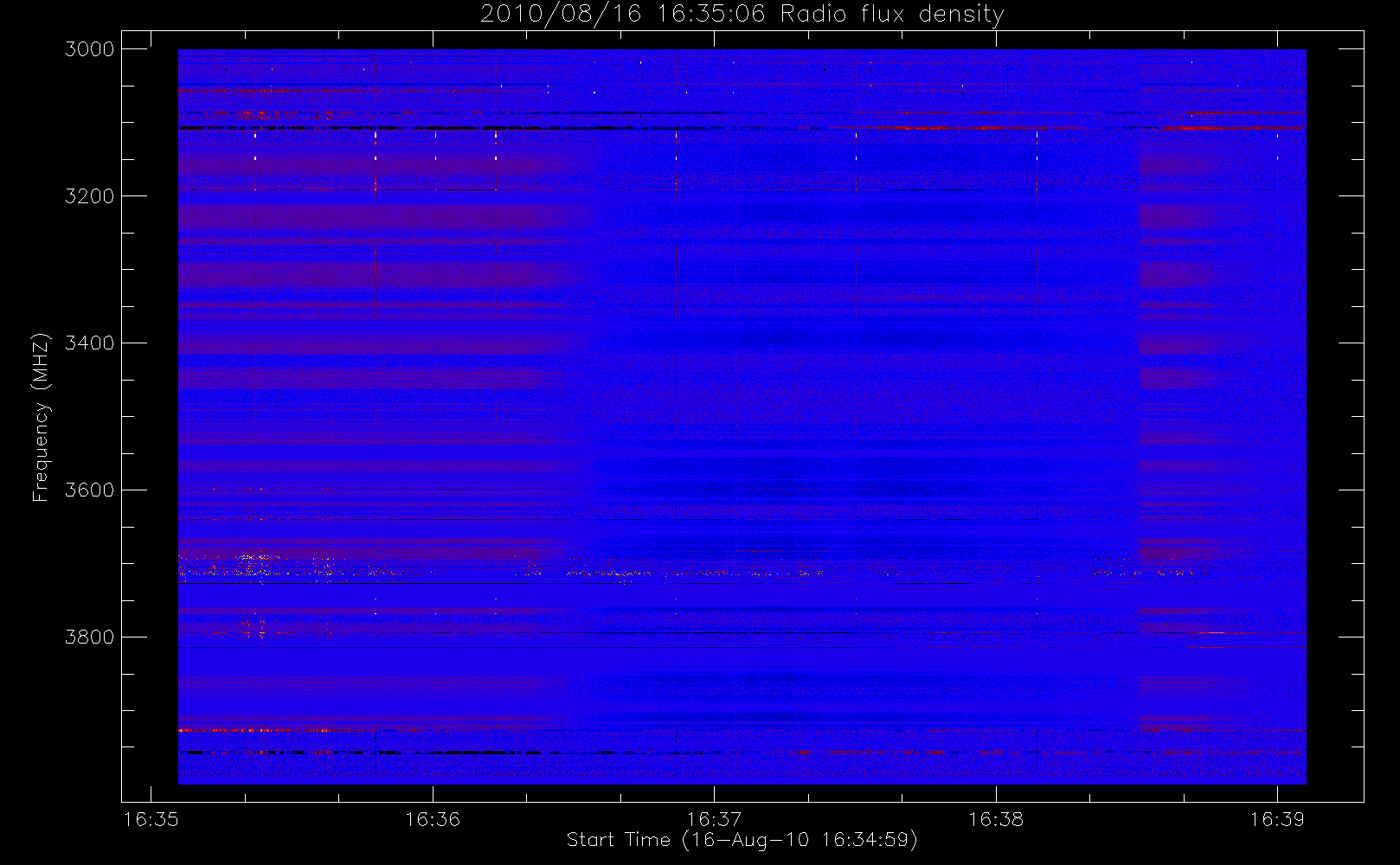Image resolution: width=1400 pixels, height=865 pixels.
Task: Click the x-axis label 'Start Time (16-Aug-10 16:34:59)'
Action: point(742,840)
